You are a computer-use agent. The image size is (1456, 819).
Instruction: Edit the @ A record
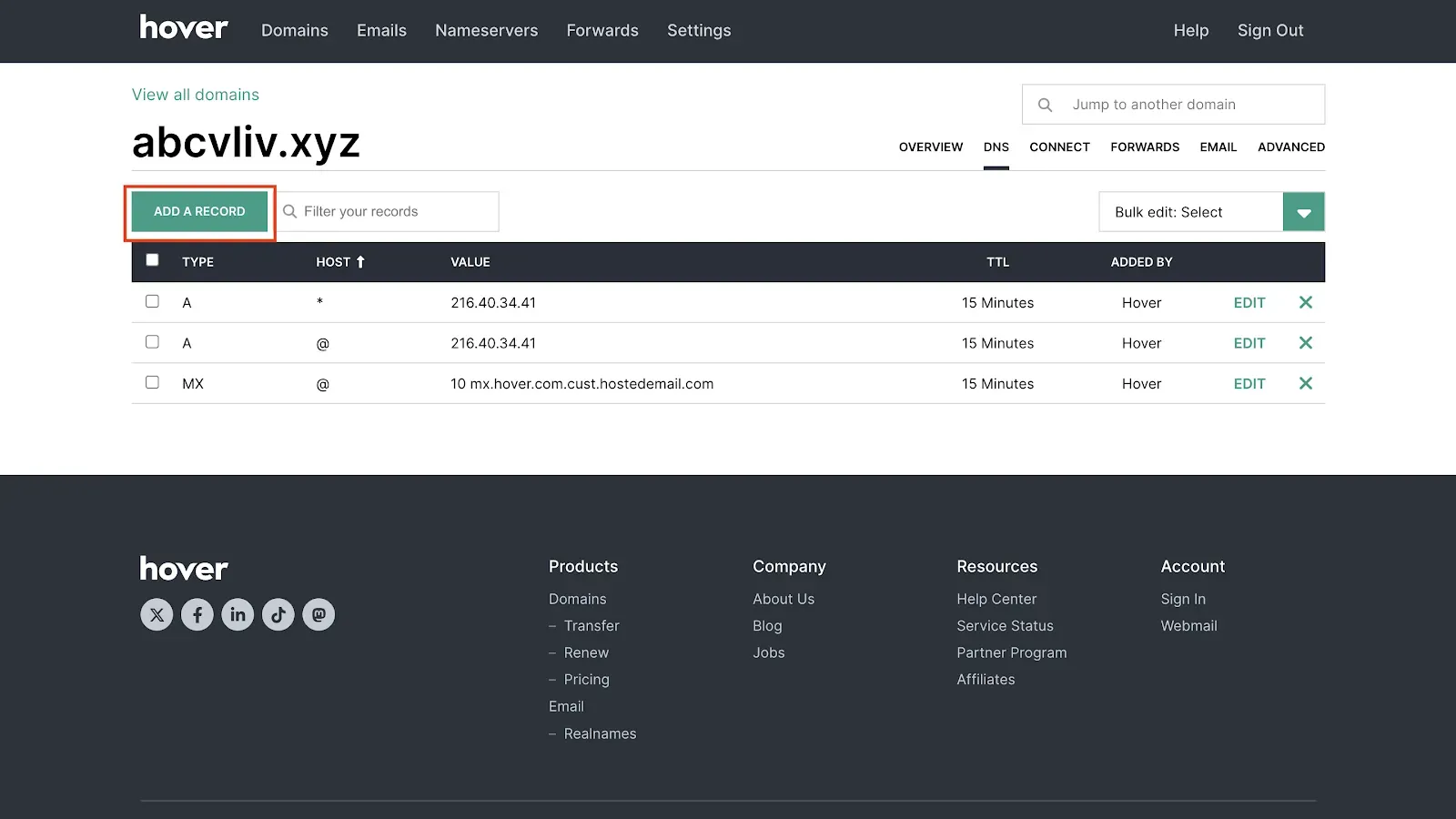(1249, 343)
